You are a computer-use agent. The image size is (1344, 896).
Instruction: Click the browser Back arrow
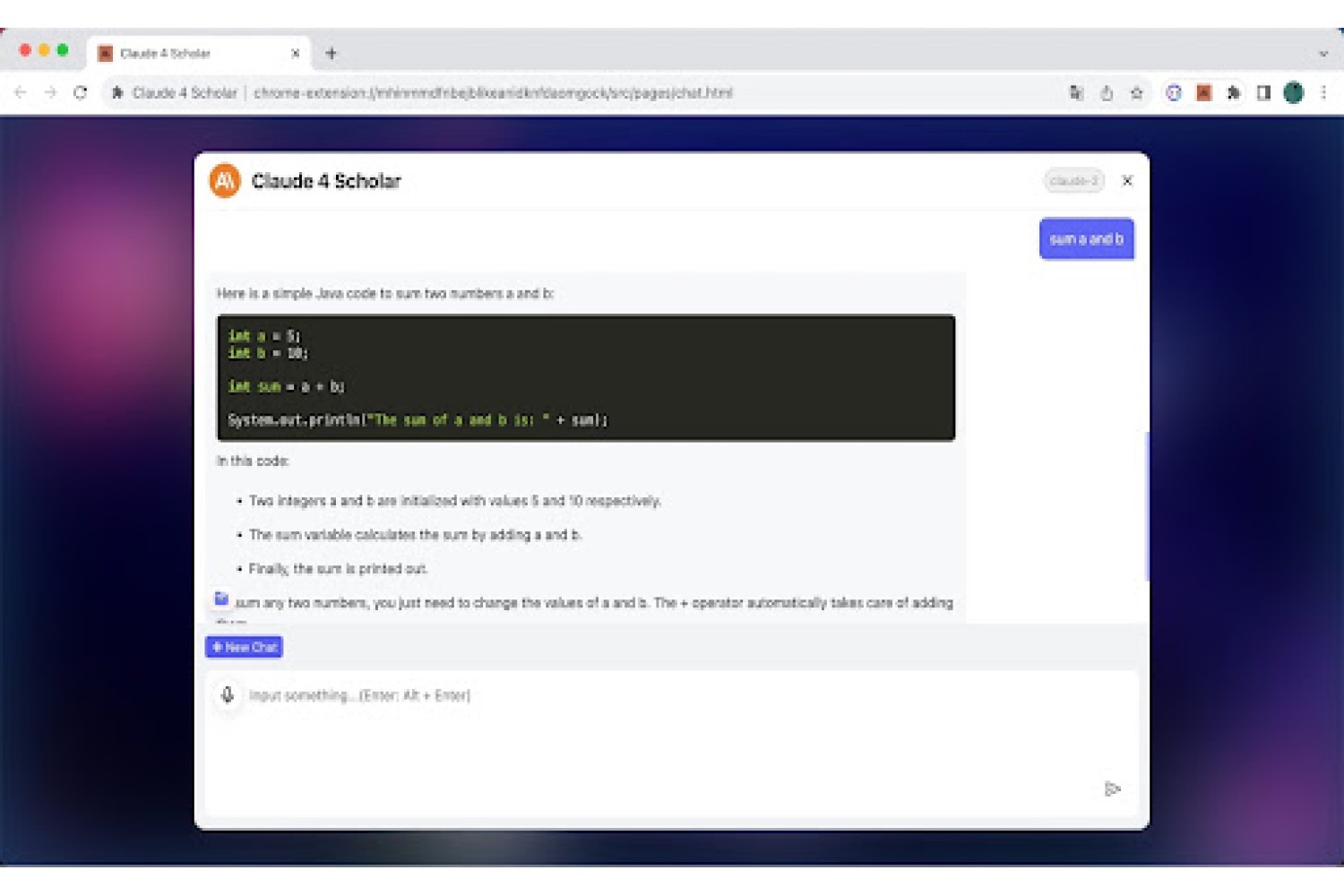click(21, 92)
